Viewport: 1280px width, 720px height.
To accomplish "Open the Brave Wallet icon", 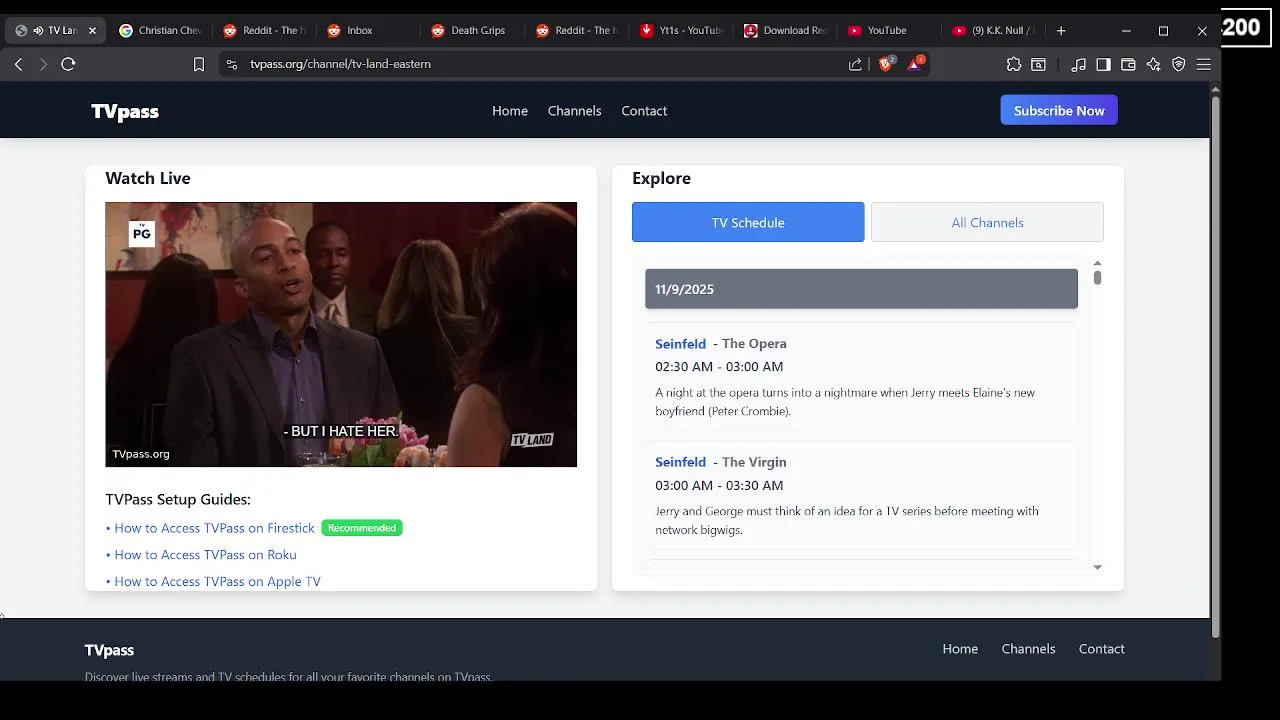I will coord(1128,64).
